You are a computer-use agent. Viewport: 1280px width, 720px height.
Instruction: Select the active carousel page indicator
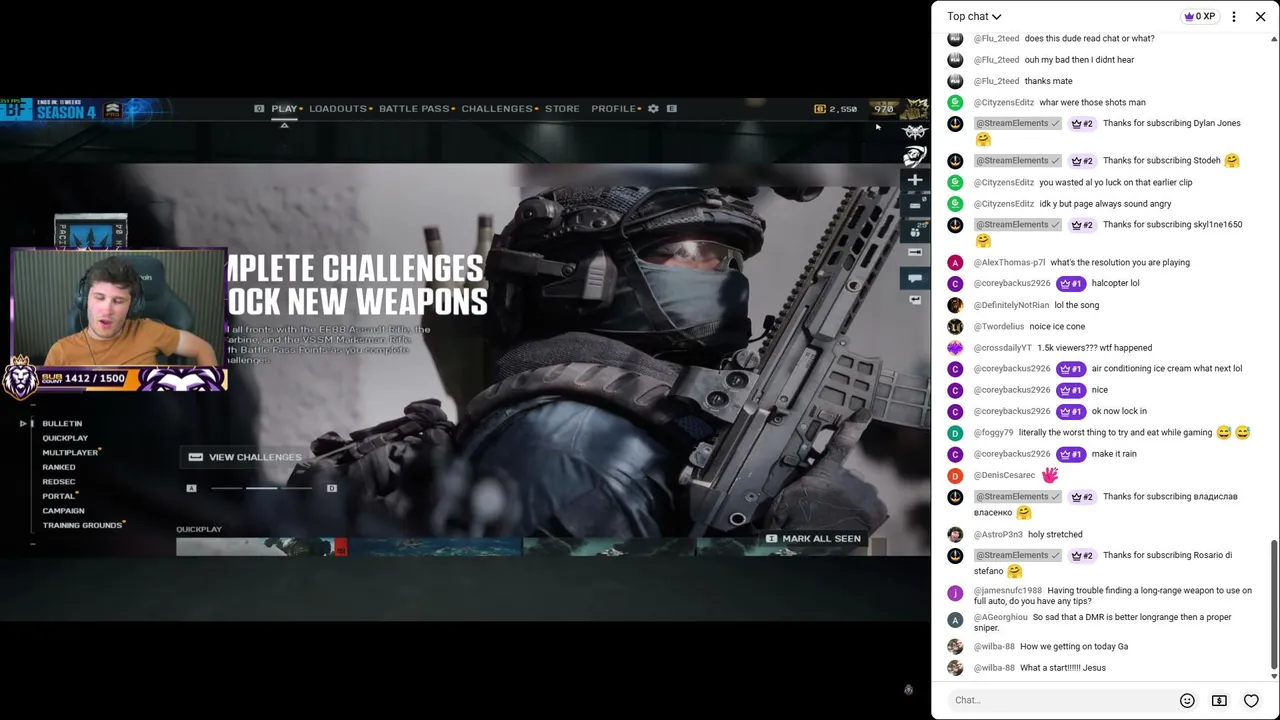tap(262, 488)
